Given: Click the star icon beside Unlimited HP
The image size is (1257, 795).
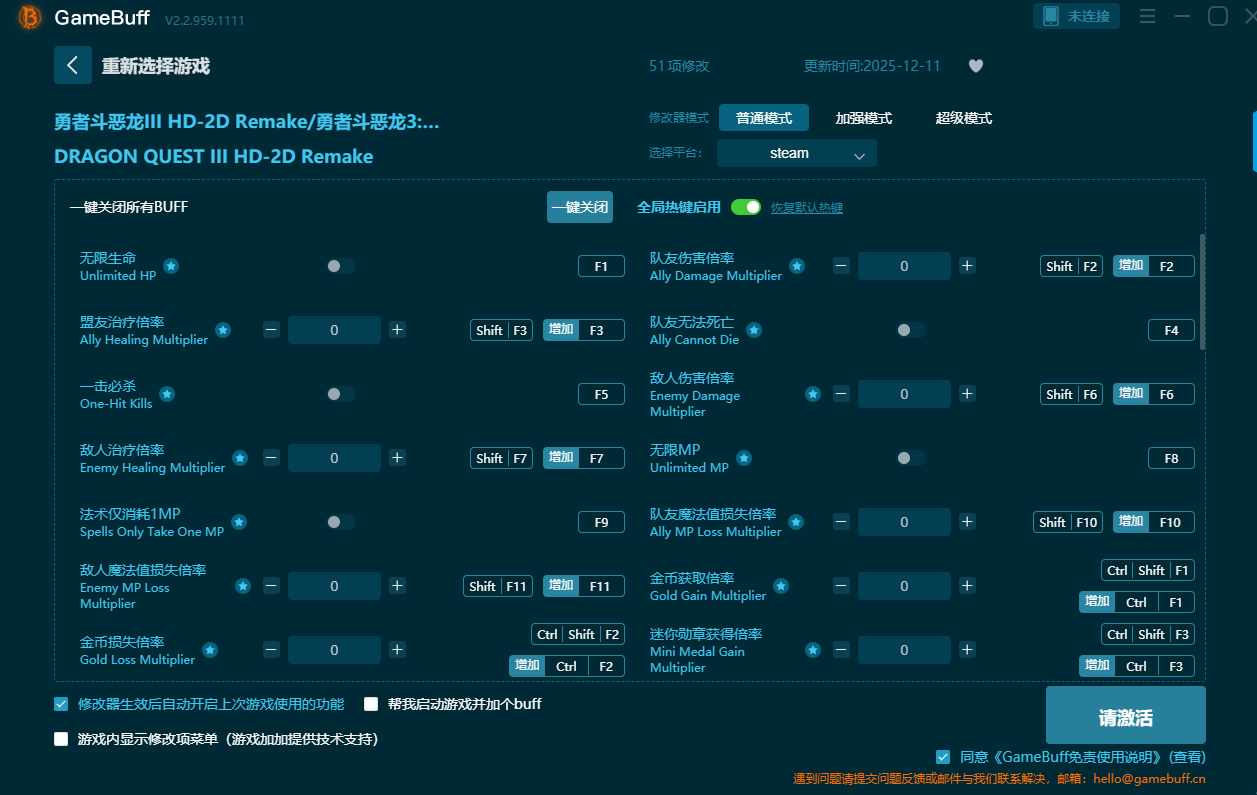Looking at the screenshot, I should coord(171,266).
